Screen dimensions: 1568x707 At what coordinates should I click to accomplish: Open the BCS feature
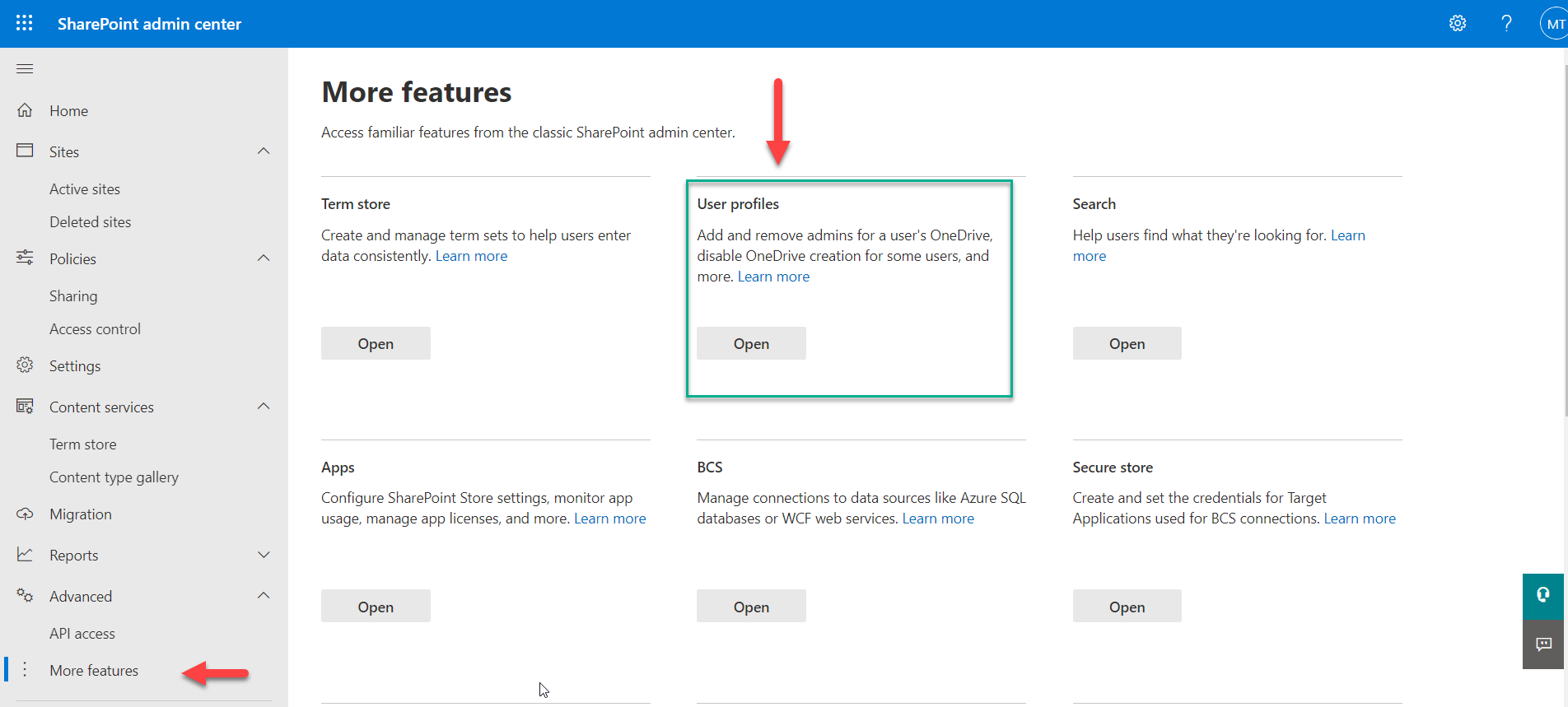[x=751, y=606]
